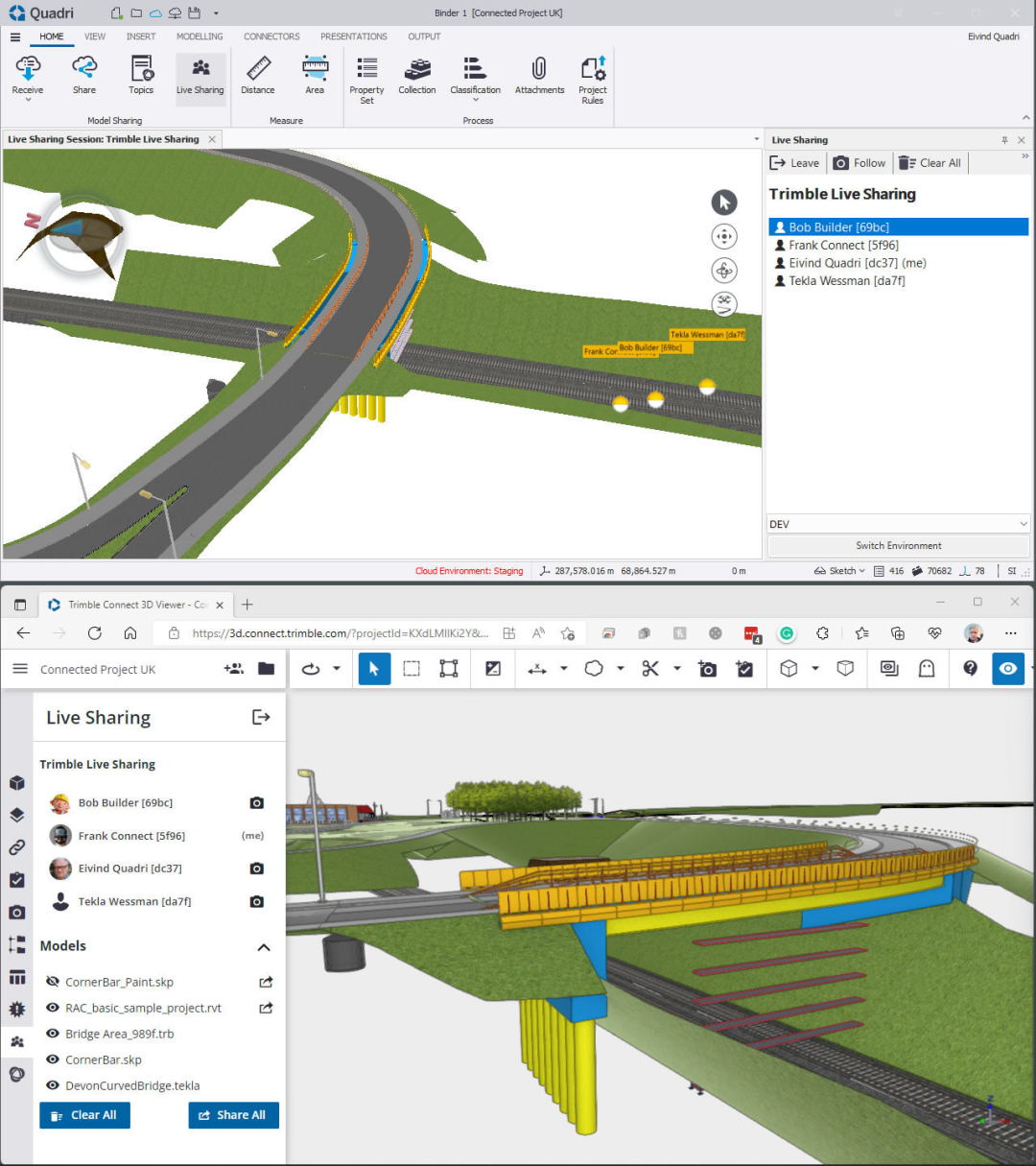The width and height of the screenshot is (1036, 1166).
Task: Open the Views camera icon in left sidebar
Action: [17, 913]
